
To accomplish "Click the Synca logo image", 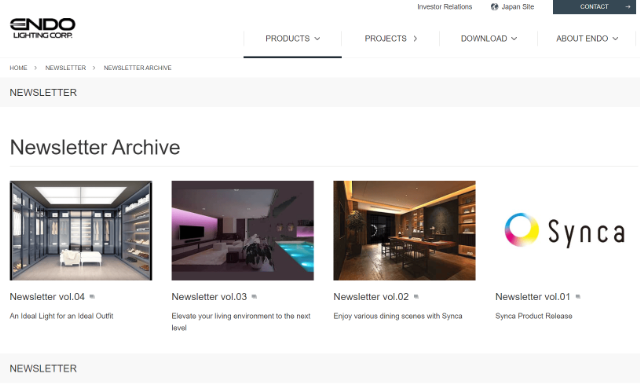I will pyautogui.click(x=566, y=231).
